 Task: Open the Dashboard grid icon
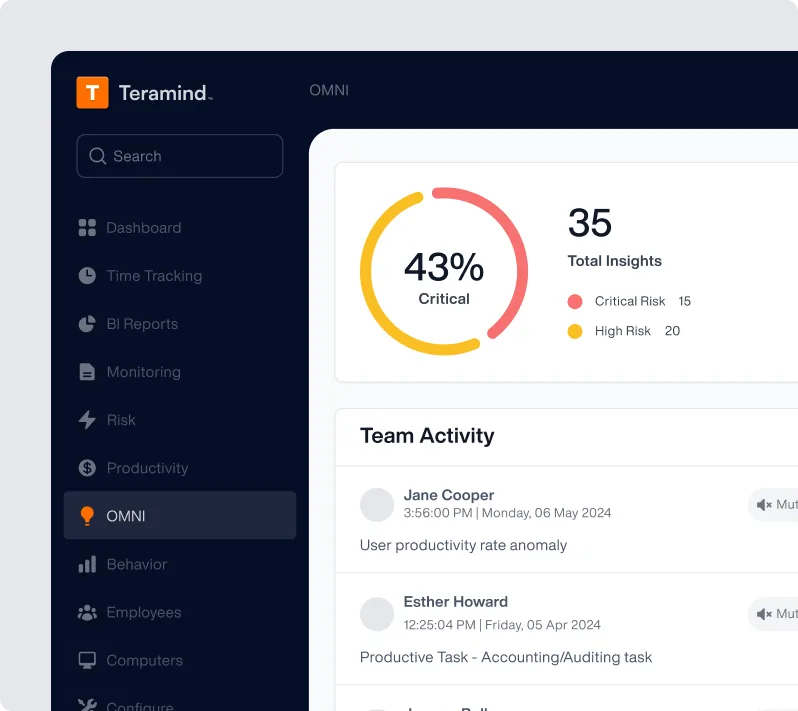(x=87, y=227)
